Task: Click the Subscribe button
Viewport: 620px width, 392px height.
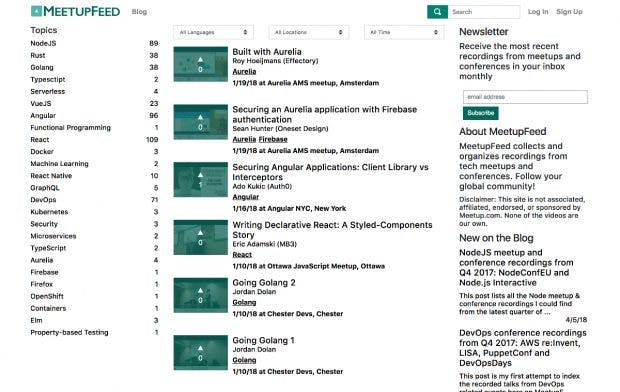Action: tap(480, 113)
